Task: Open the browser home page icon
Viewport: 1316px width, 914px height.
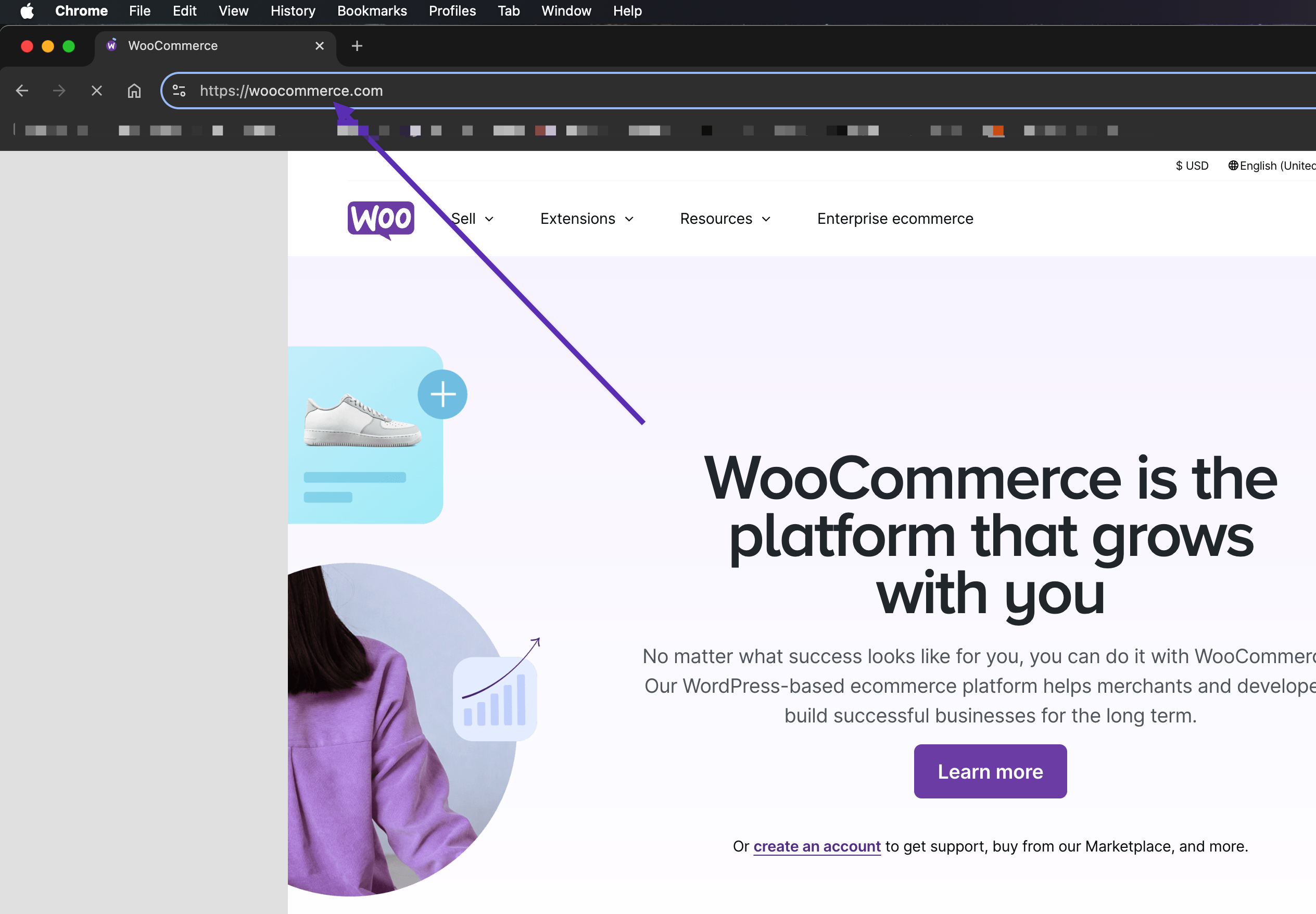Action: [x=134, y=91]
